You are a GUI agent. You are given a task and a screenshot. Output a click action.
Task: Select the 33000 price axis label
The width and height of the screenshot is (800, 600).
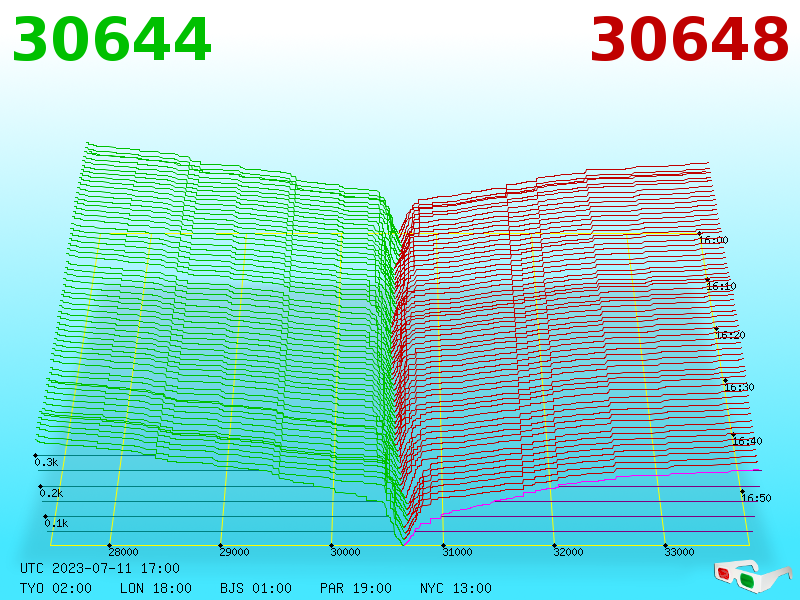click(680, 552)
